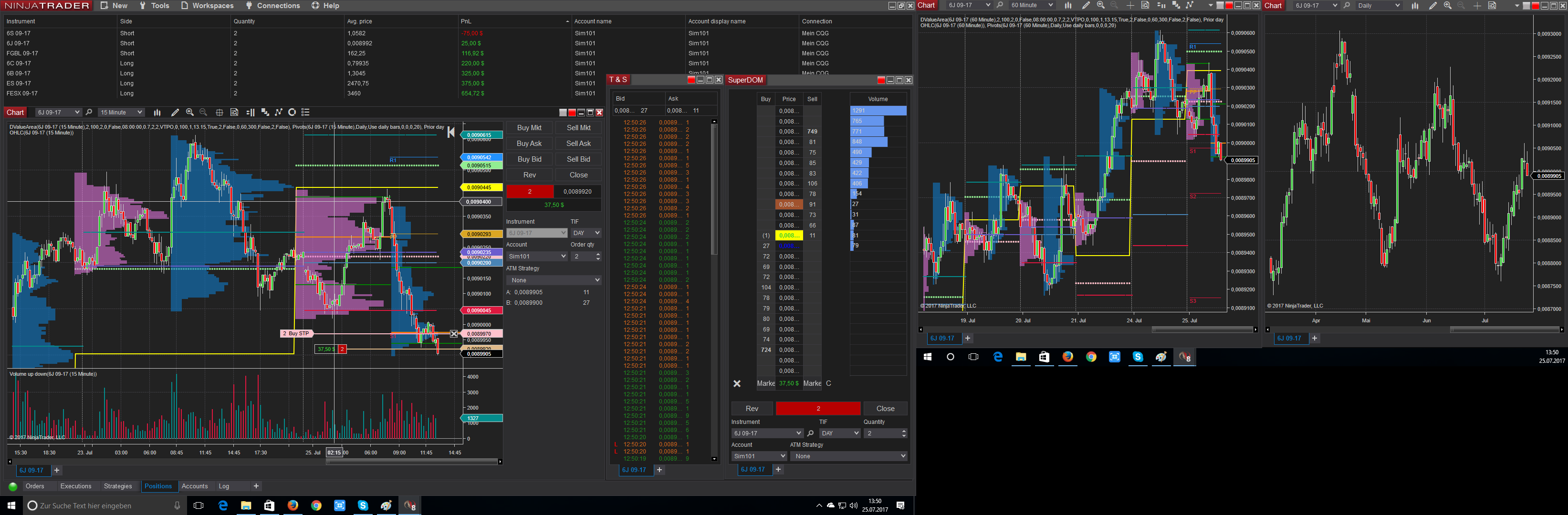Zoom in on the 15 Minute chart
The width and height of the screenshot is (1568, 515).
coord(190,113)
